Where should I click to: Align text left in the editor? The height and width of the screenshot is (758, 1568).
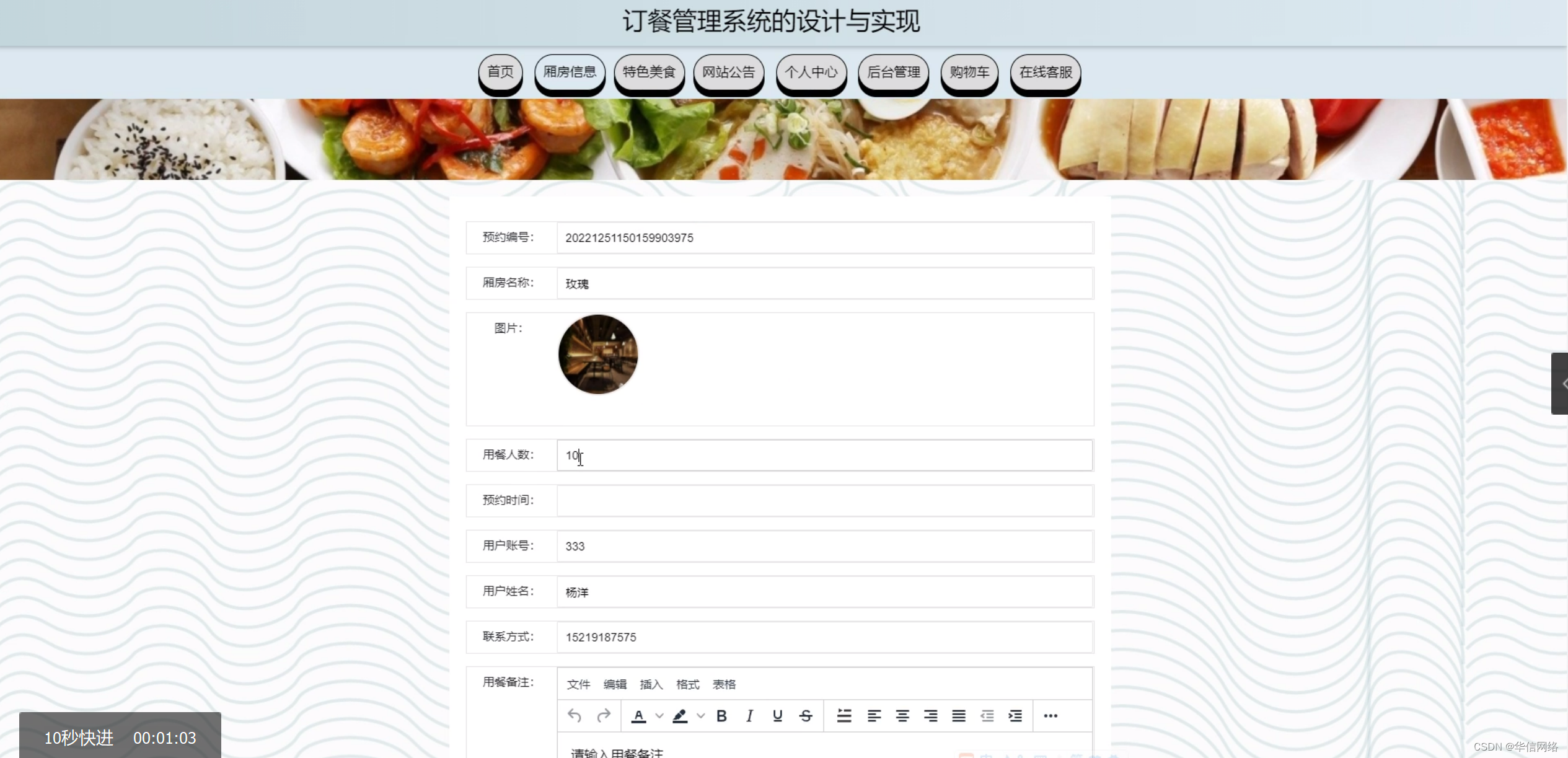(x=874, y=716)
